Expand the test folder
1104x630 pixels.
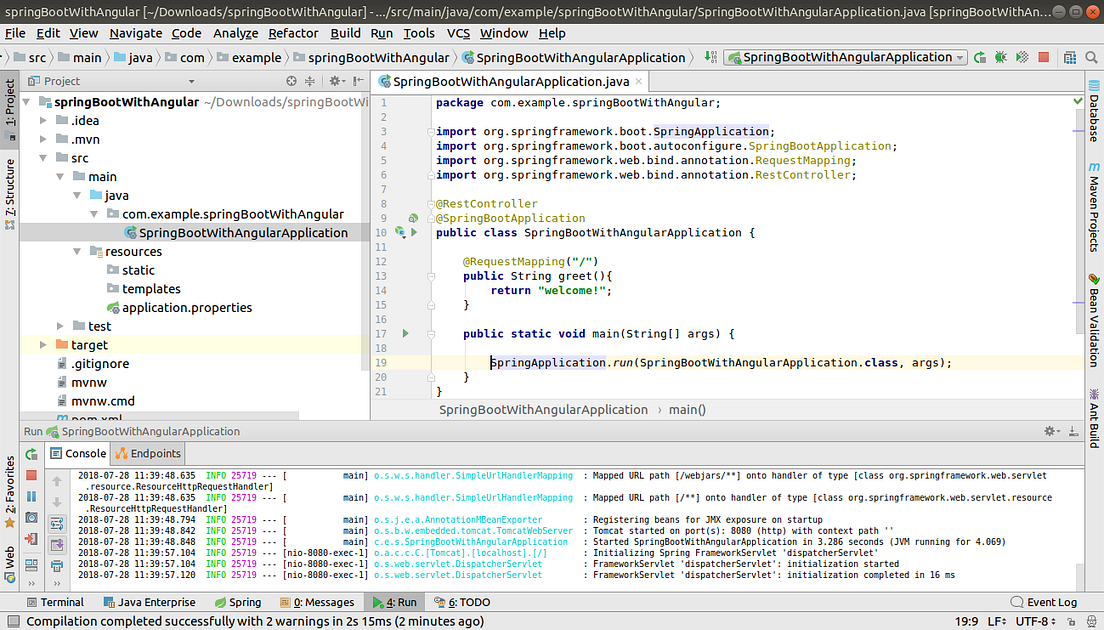click(60, 326)
